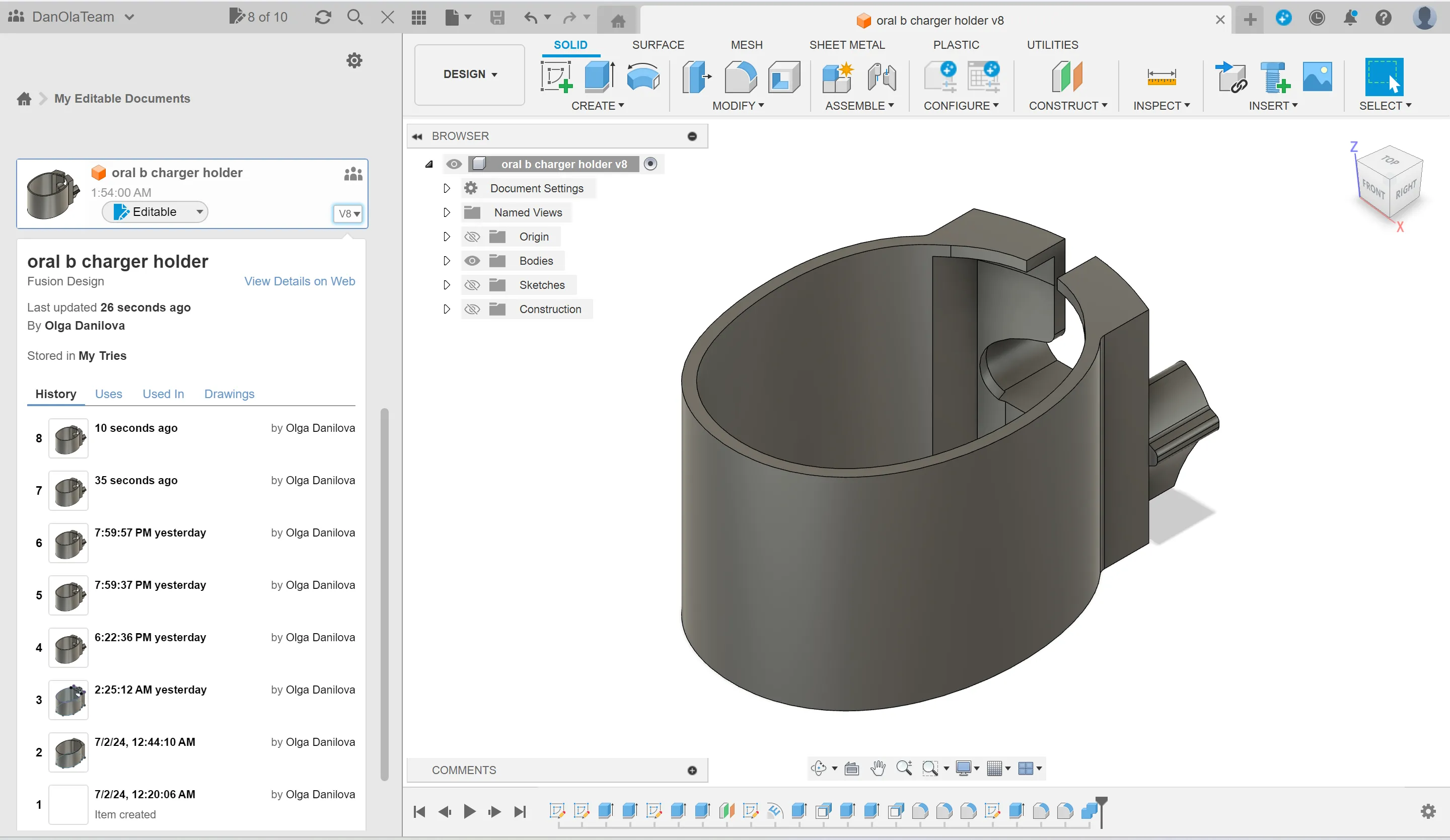Toggle visibility of root component eye
Screen dimensions: 1450x840
[454, 164]
